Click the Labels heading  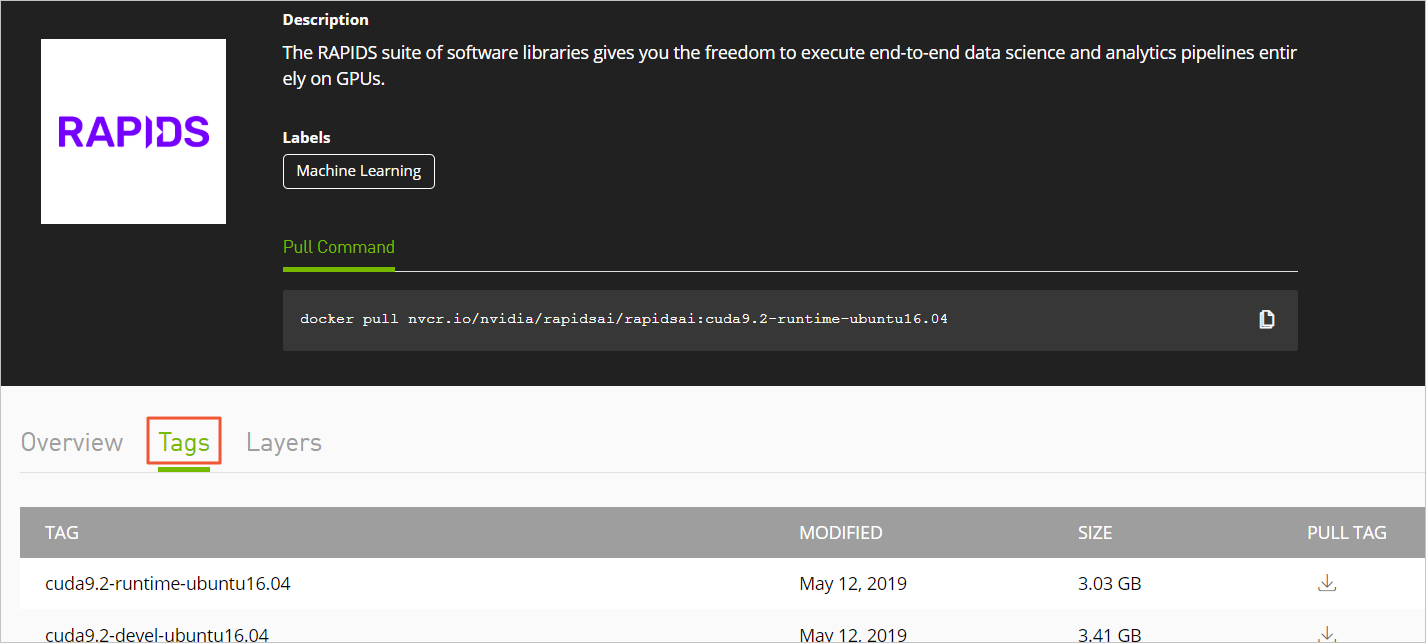[x=307, y=137]
